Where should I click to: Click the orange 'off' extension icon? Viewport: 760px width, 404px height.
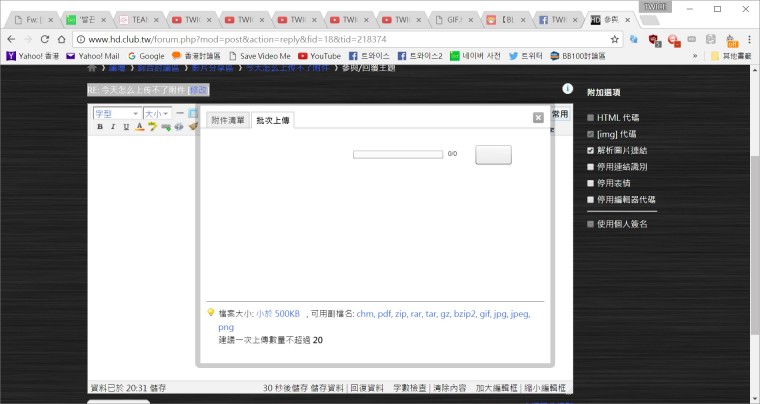732,40
